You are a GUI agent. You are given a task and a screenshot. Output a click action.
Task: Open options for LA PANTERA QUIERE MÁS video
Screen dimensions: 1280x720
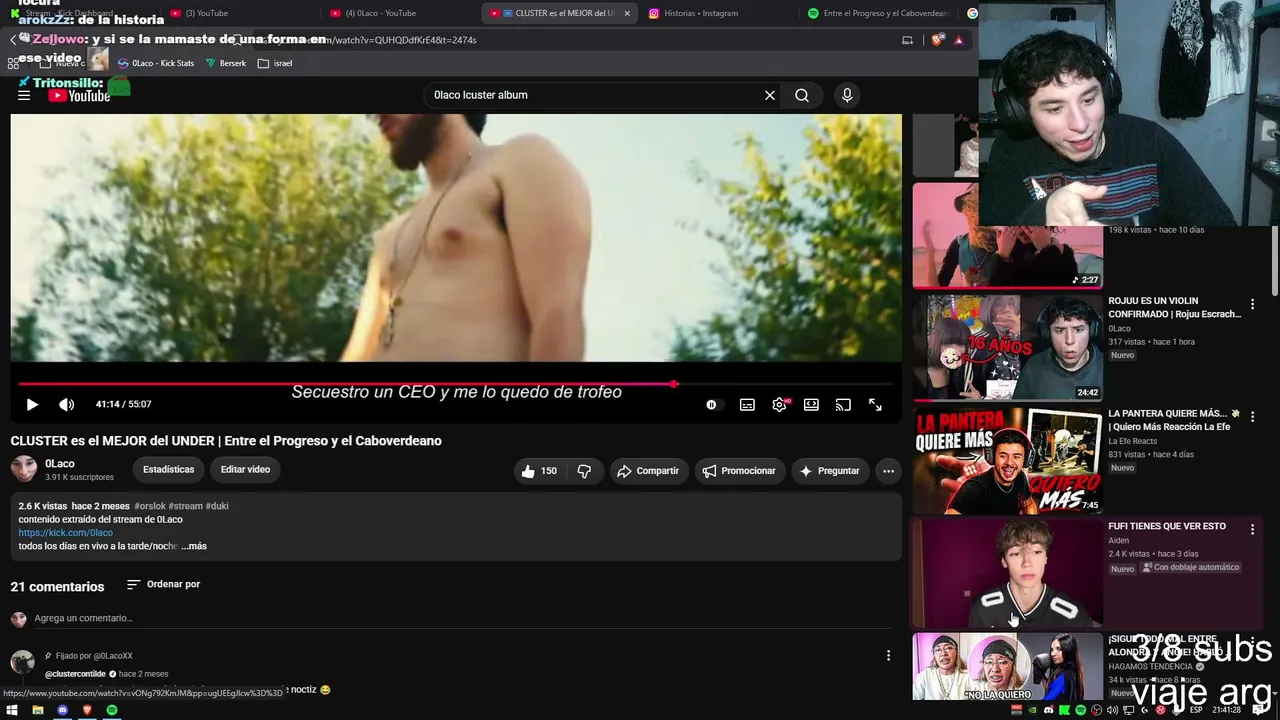[x=1252, y=416]
